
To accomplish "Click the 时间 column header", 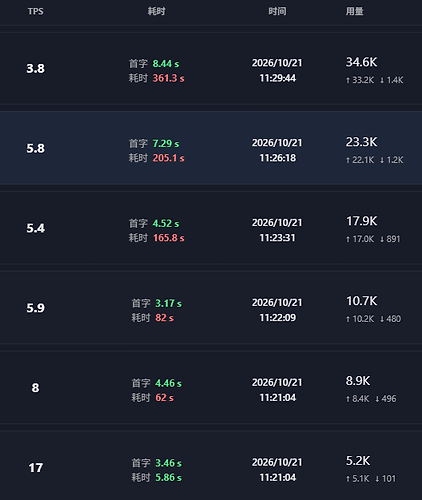I will (x=277, y=11).
